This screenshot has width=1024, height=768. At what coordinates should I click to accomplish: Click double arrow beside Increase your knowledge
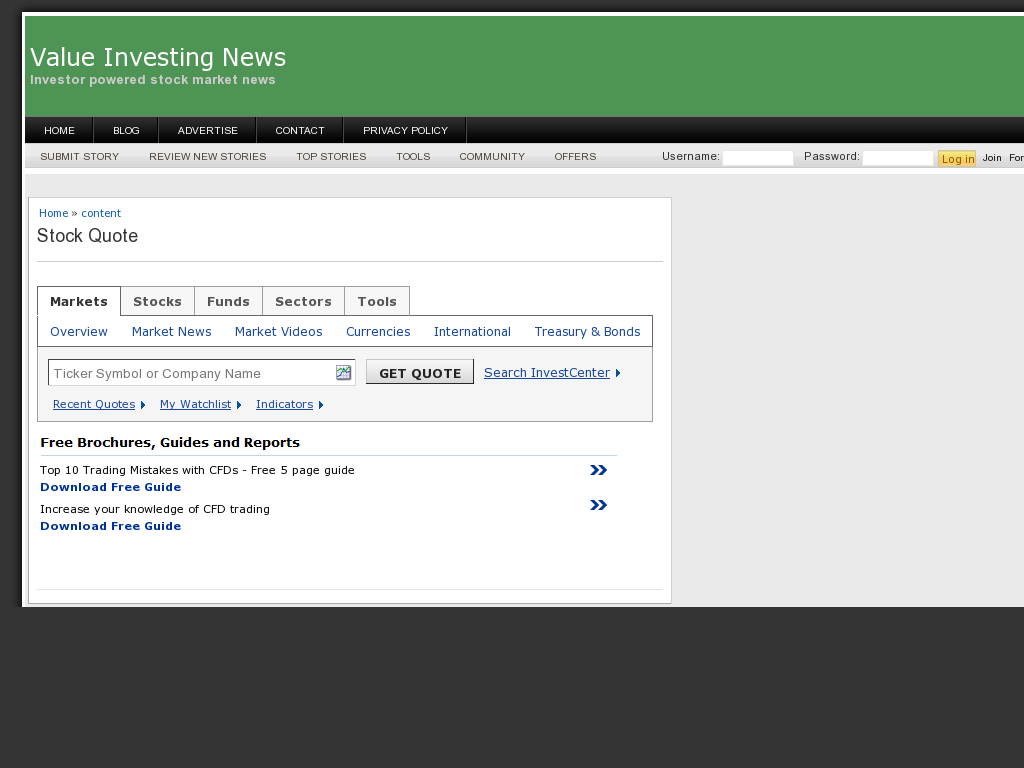point(598,505)
